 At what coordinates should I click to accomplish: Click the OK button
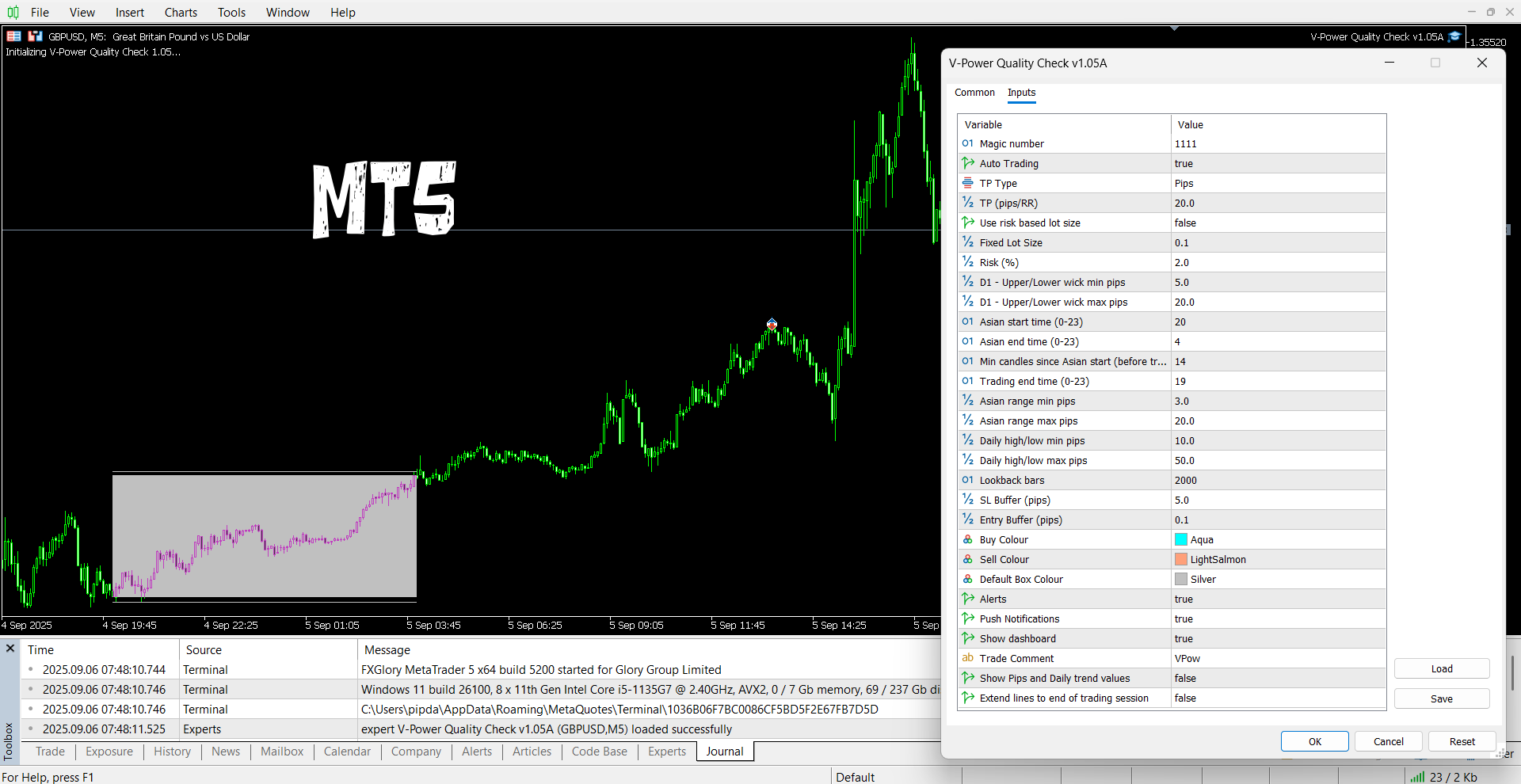coord(1315,741)
